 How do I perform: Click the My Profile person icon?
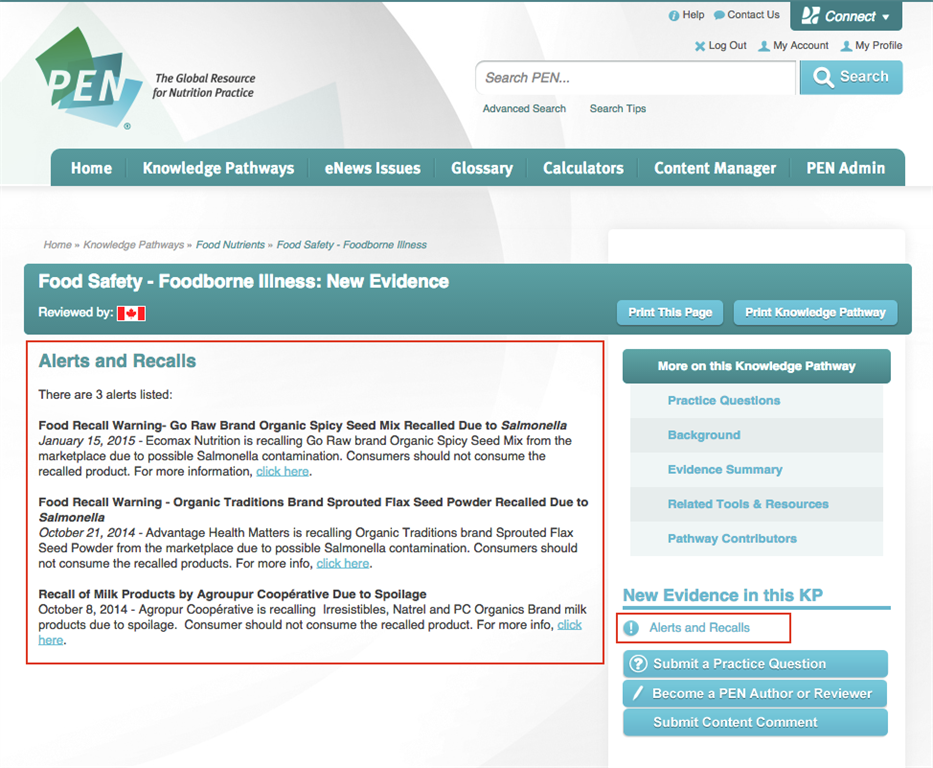[x=846, y=46]
